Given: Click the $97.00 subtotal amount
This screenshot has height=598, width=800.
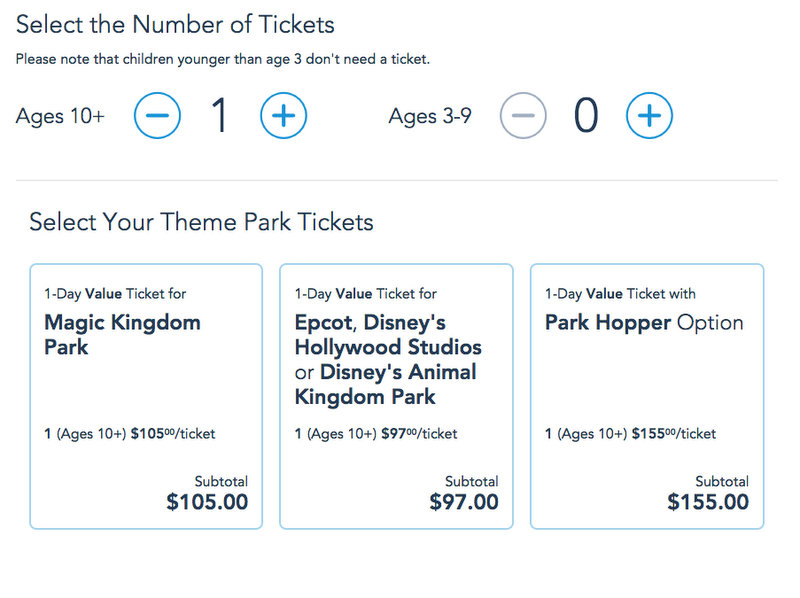Looking at the screenshot, I should pos(464,502).
